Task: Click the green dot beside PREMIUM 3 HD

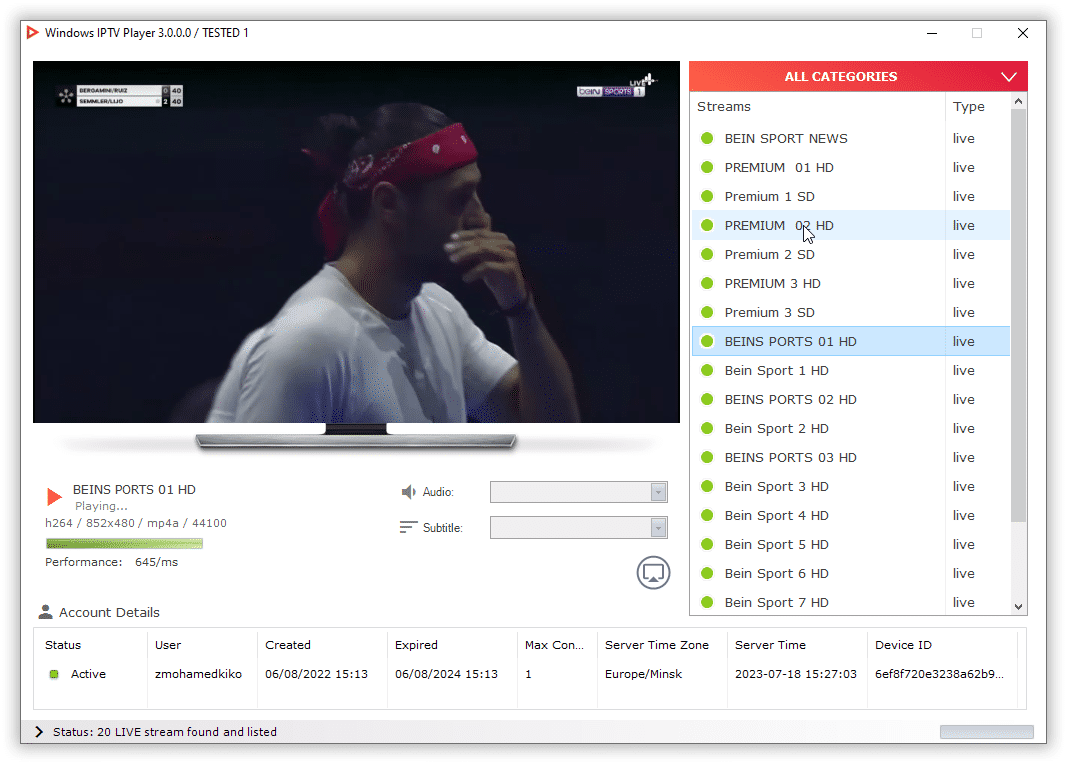Action: 707,283
